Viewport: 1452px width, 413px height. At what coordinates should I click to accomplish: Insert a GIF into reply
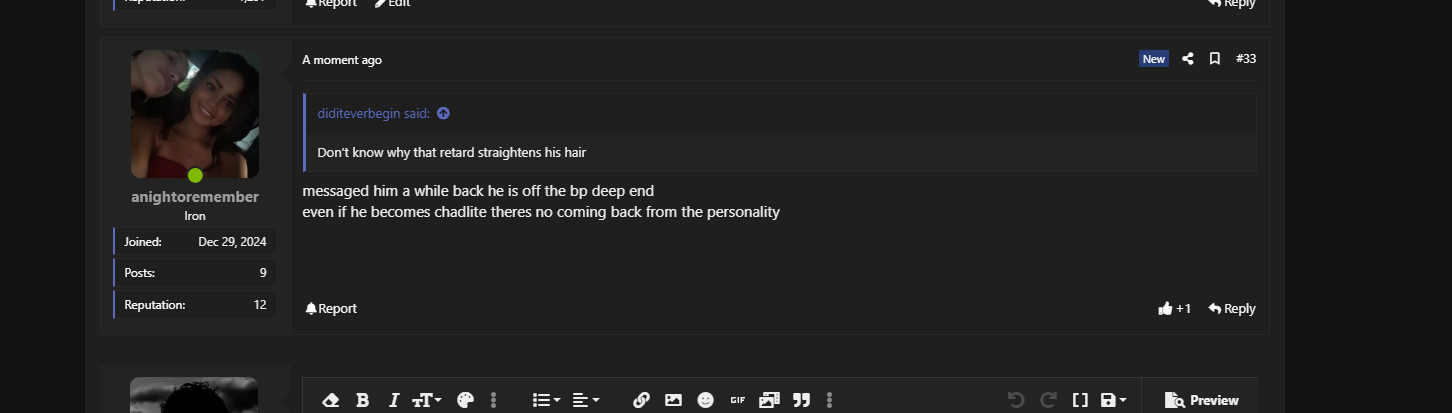point(737,400)
